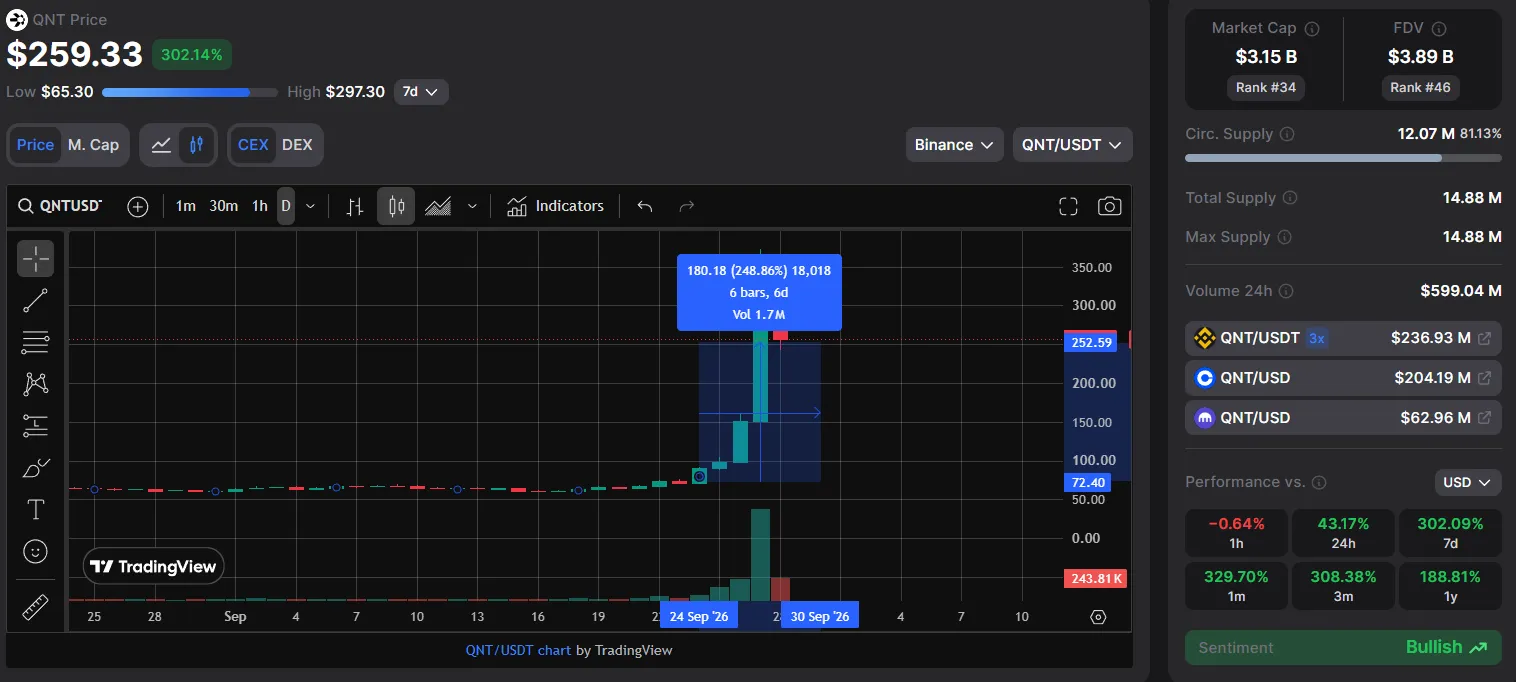Click the Rank #46 badge

click(1420, 88)
